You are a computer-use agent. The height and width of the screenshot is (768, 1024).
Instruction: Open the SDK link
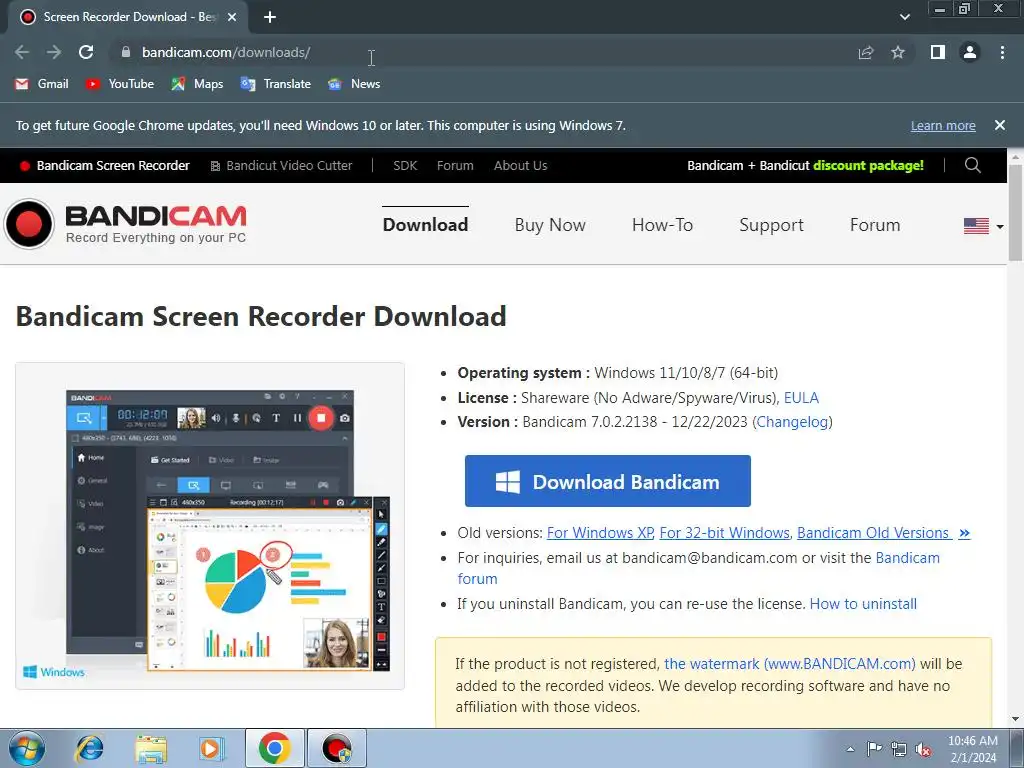(x=405, y=166)
